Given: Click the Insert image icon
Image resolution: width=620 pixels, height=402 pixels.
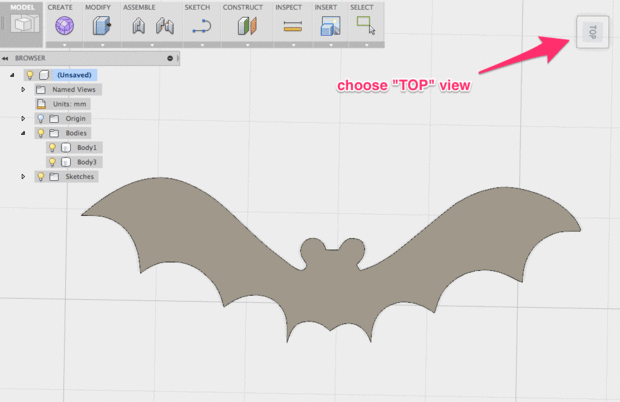Looking at the screenshot, I should pos(331,26).
